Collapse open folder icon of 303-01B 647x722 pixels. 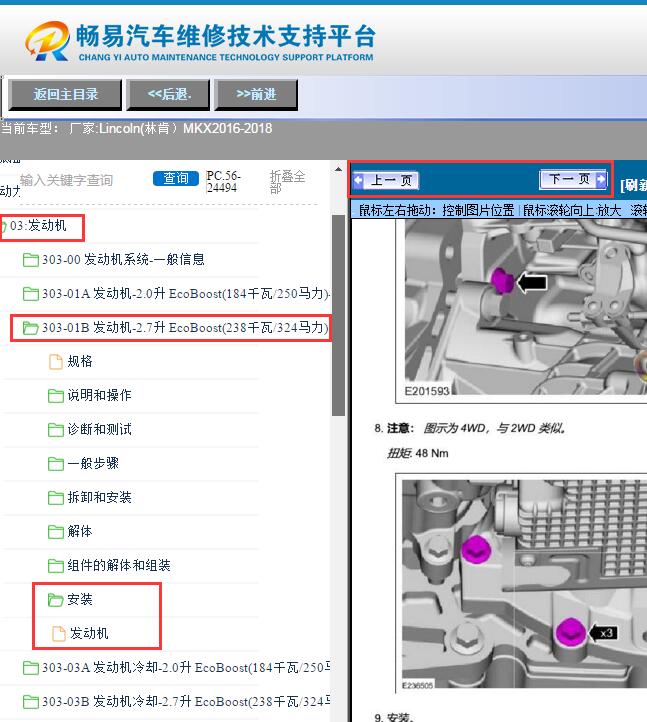coord(31,328)
